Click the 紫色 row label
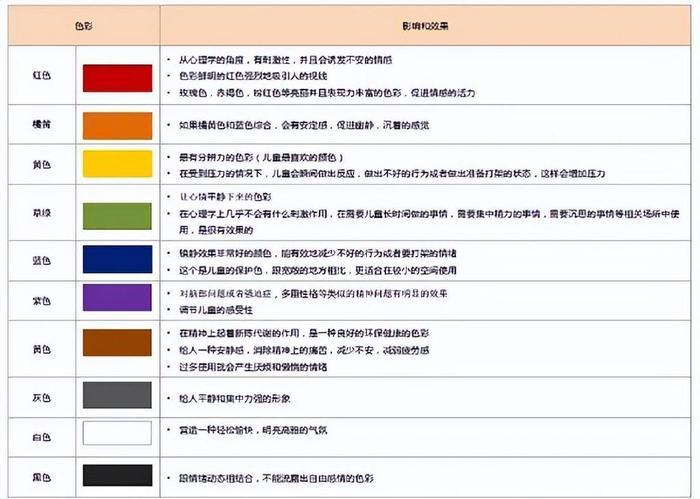The height and width of the screenshot is (499, 700). [x=41, y=301]
